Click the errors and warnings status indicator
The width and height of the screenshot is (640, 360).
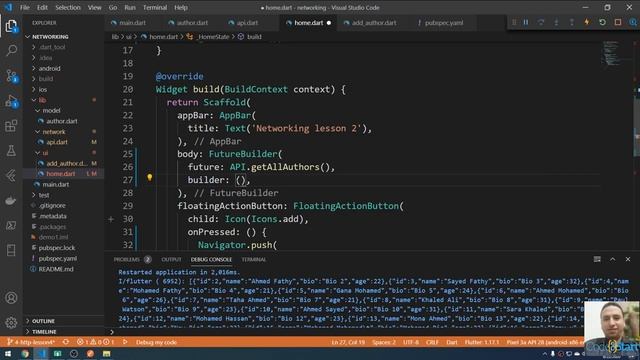pos(96,342)
